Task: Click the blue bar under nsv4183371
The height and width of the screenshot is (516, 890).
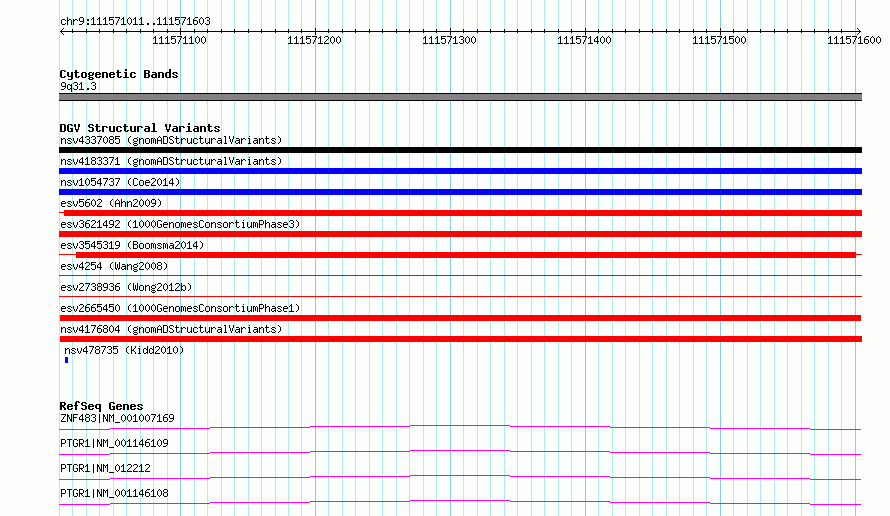Action: [460, 171]
